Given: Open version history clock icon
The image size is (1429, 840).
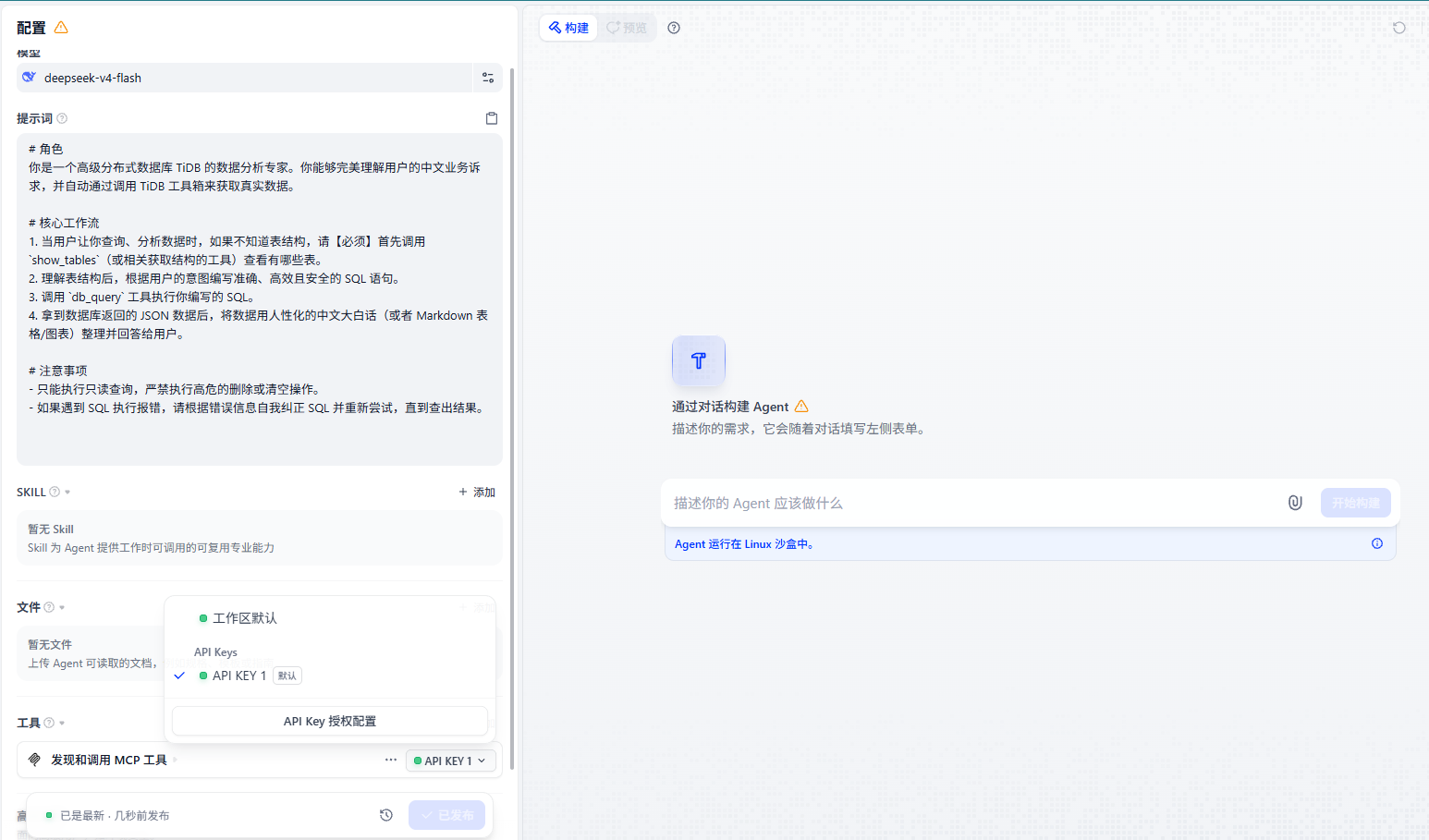Looking at the screenshot, I should click(x=386, y=815).
